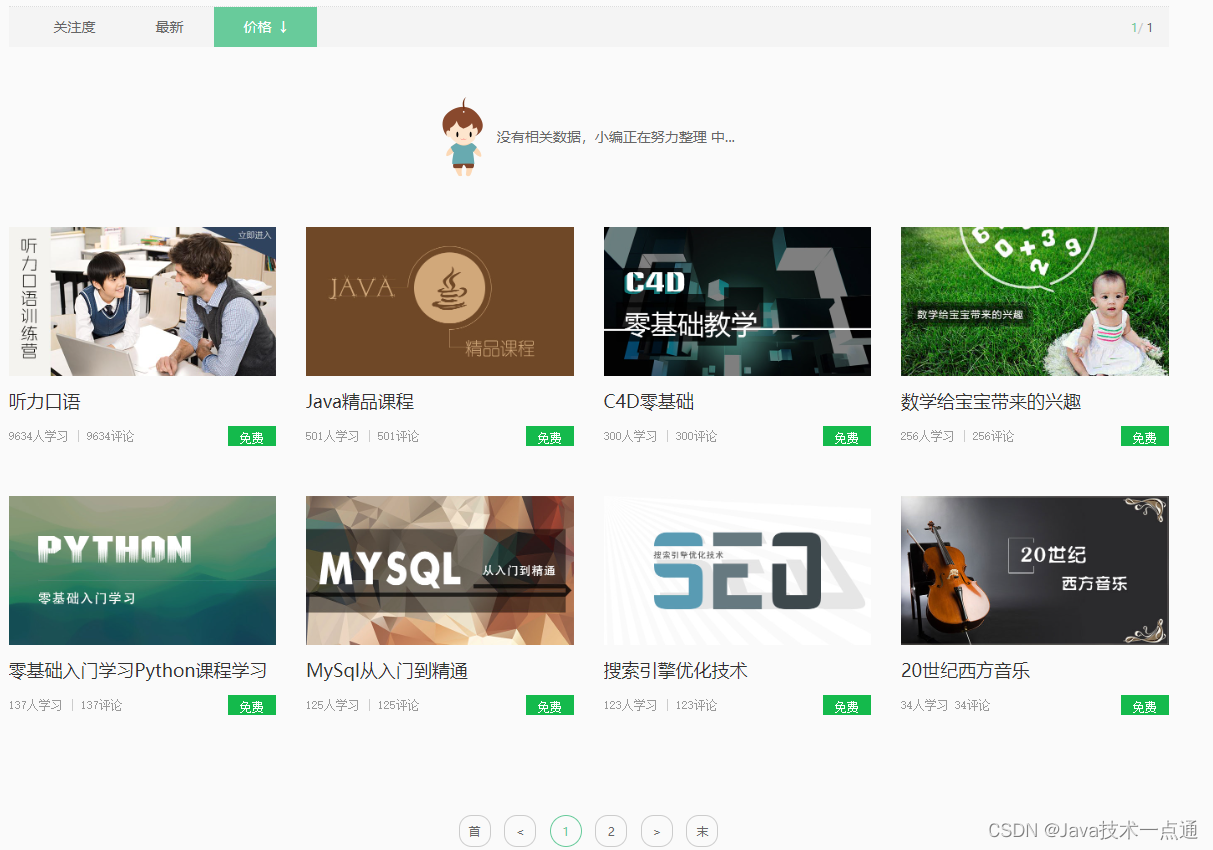Open the MySql从入门到精通 title link
The height and width of the screenshot is (850, 1213).
click(387, 671)
